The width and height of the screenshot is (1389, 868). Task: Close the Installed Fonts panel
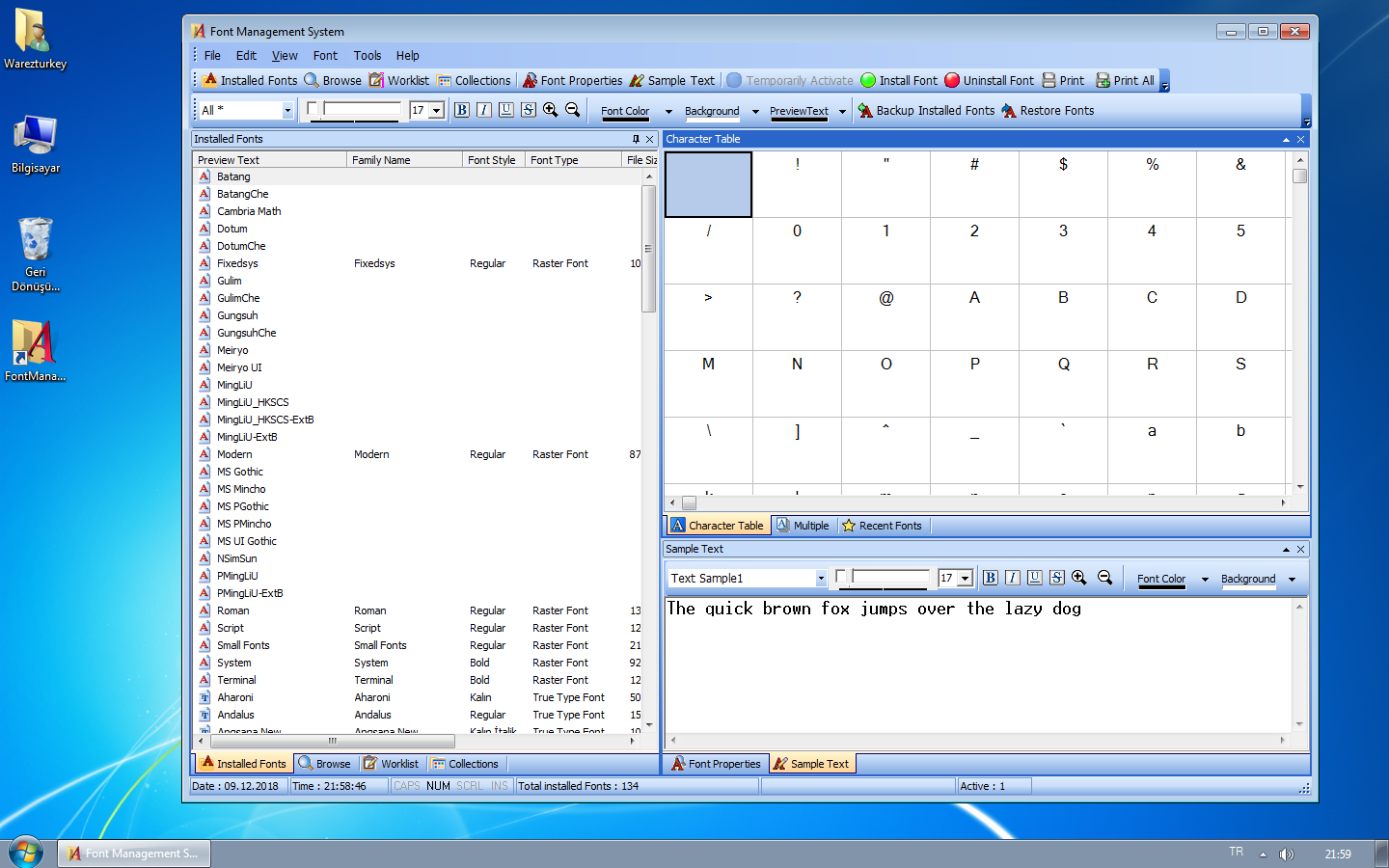click(649, 139)
